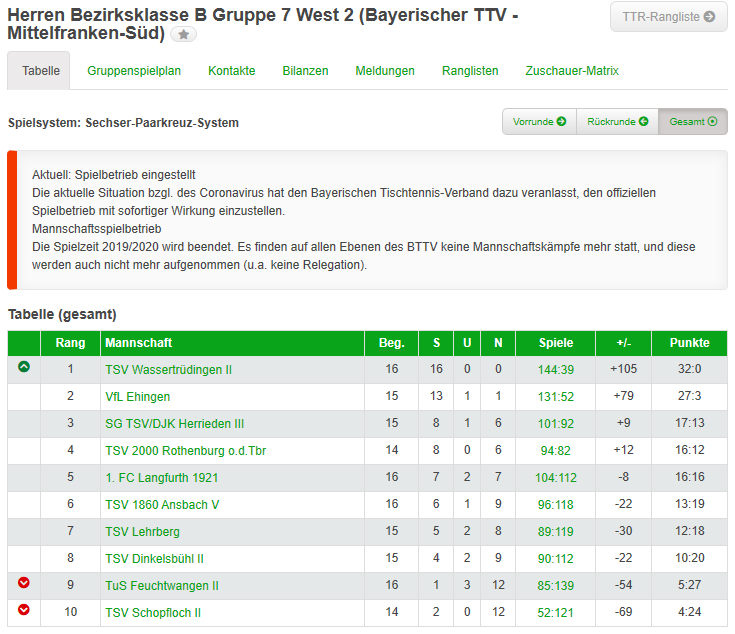Select the Rückrunde round filter
Image resolution: width=735 pixels, height=634 pixels.
pyautogui.click(x=617, y=122)
